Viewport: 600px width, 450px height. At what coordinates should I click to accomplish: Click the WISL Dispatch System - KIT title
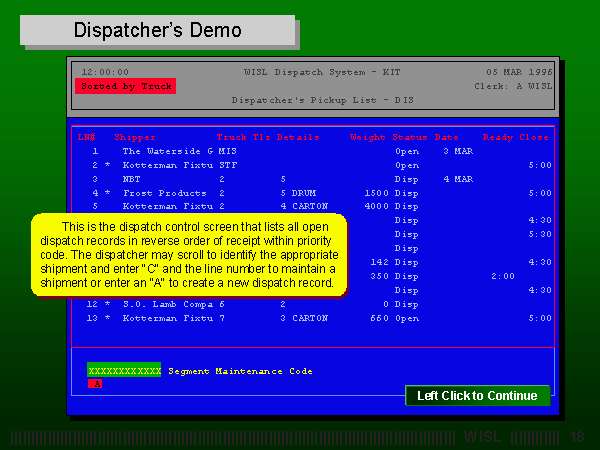pos(322,72)
